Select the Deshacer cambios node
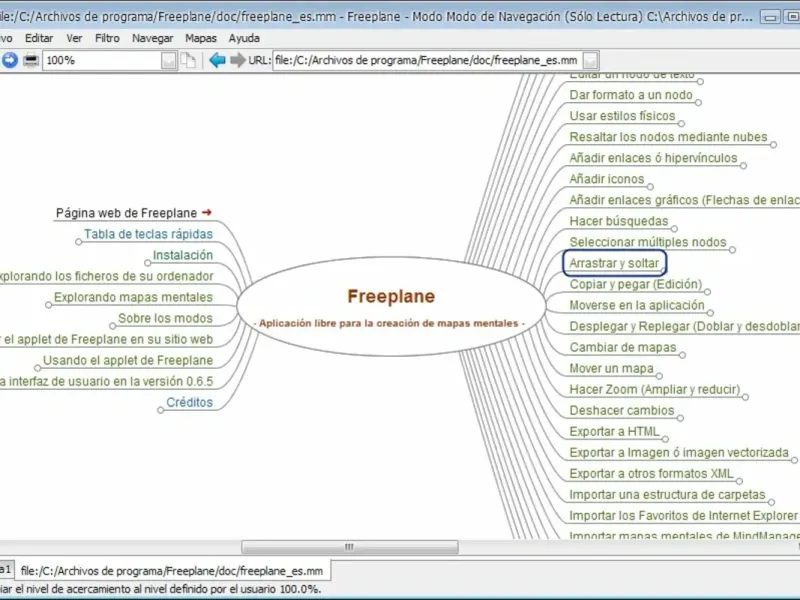 click(621, 410)
